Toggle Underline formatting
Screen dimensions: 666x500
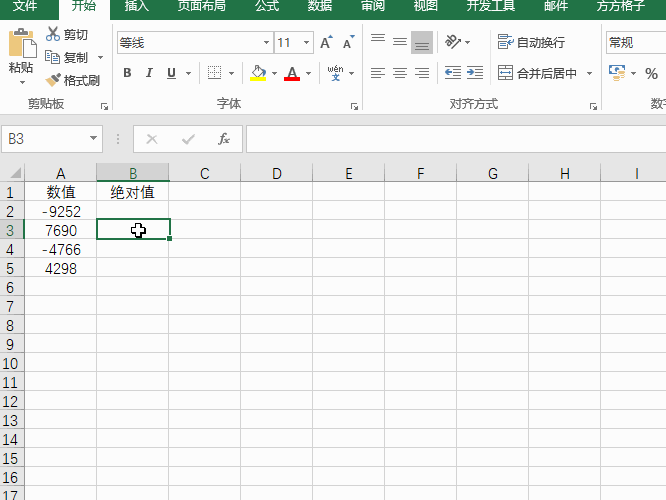171,73
